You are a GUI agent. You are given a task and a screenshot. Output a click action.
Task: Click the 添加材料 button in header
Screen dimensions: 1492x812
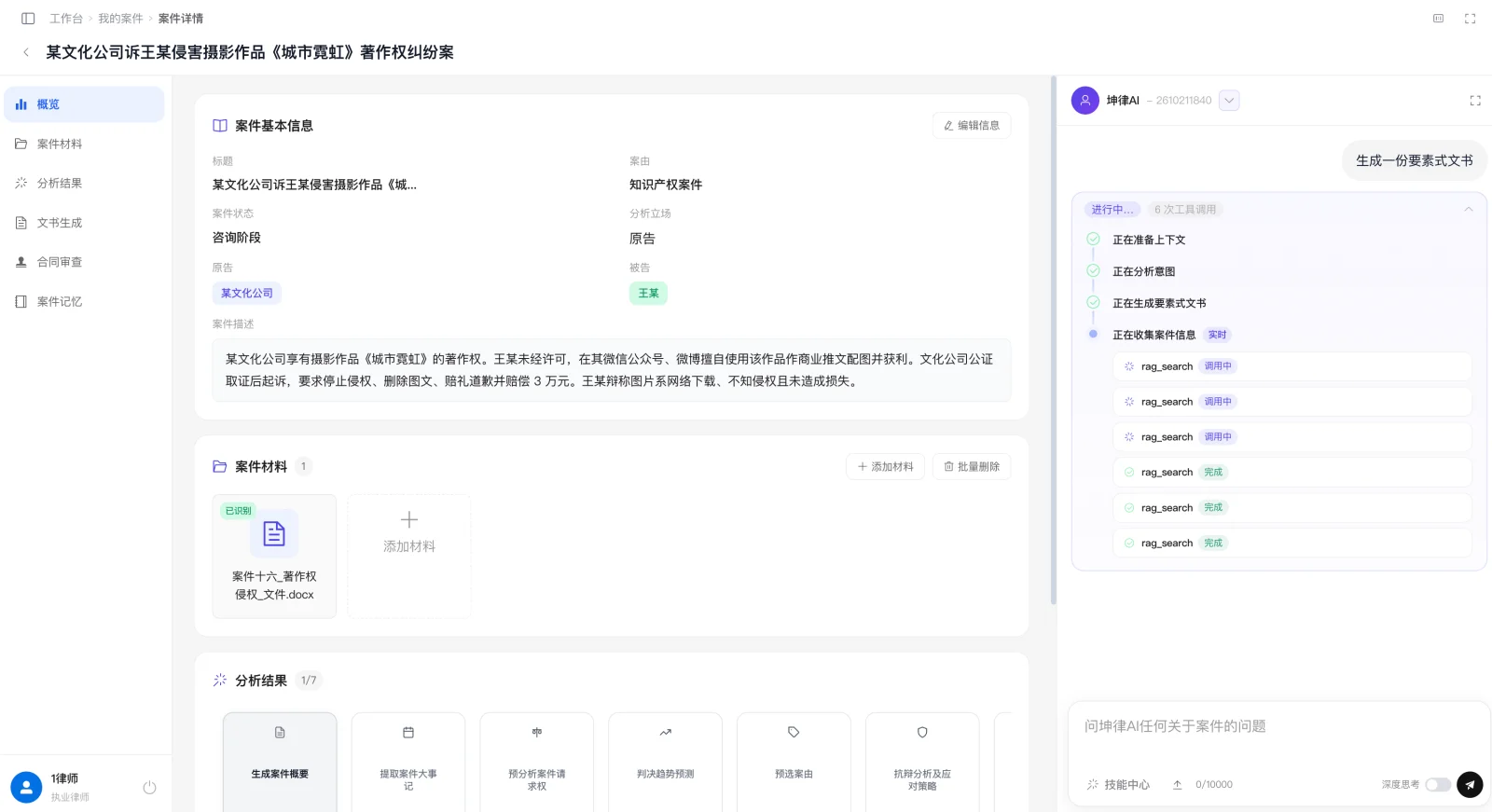[x=885, y=467]
